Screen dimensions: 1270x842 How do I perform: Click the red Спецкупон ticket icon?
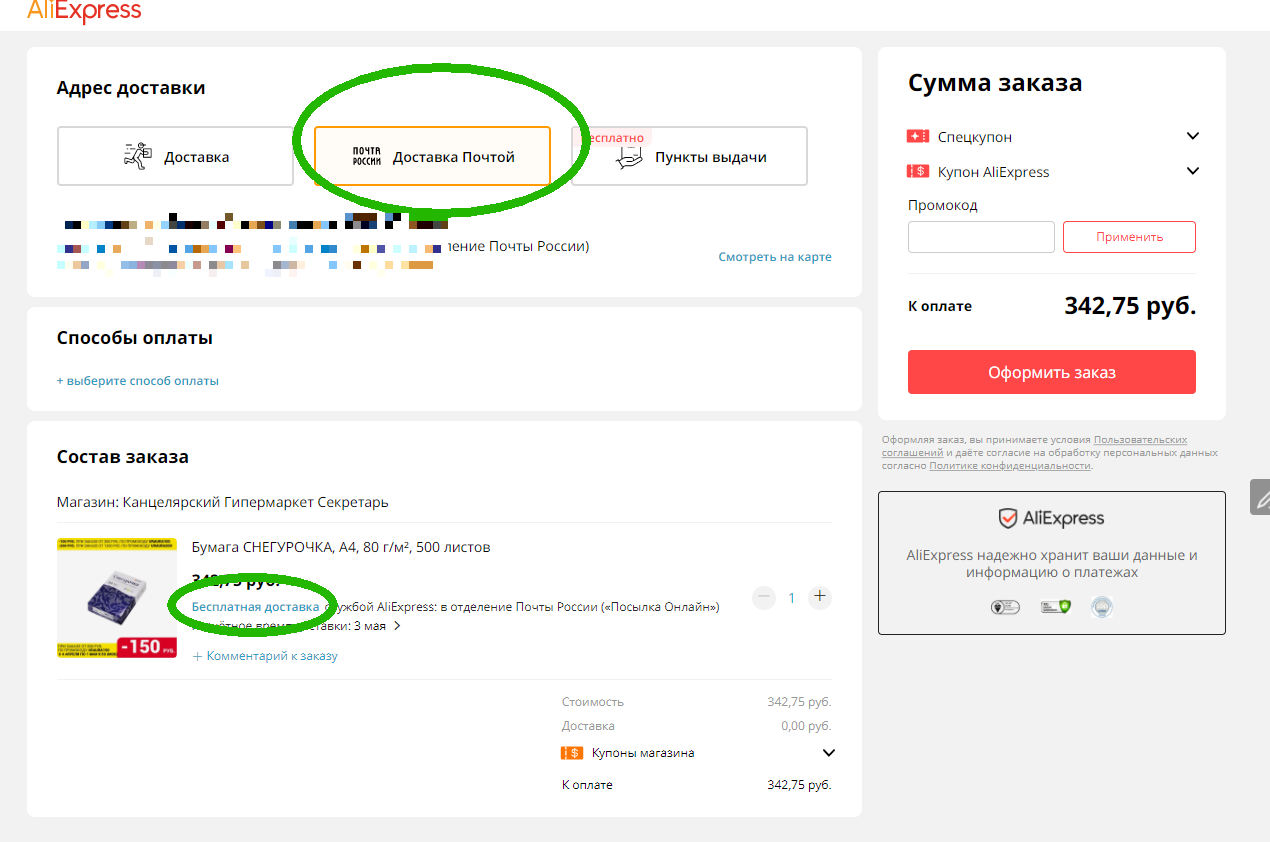pyautogui.click(x=918, y=136)
